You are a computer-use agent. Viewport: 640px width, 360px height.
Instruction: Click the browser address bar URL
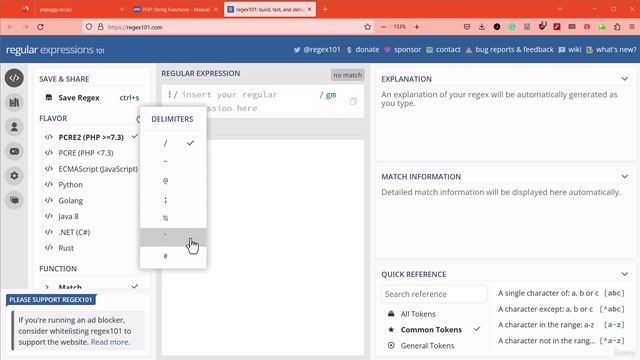pos(135,27)
